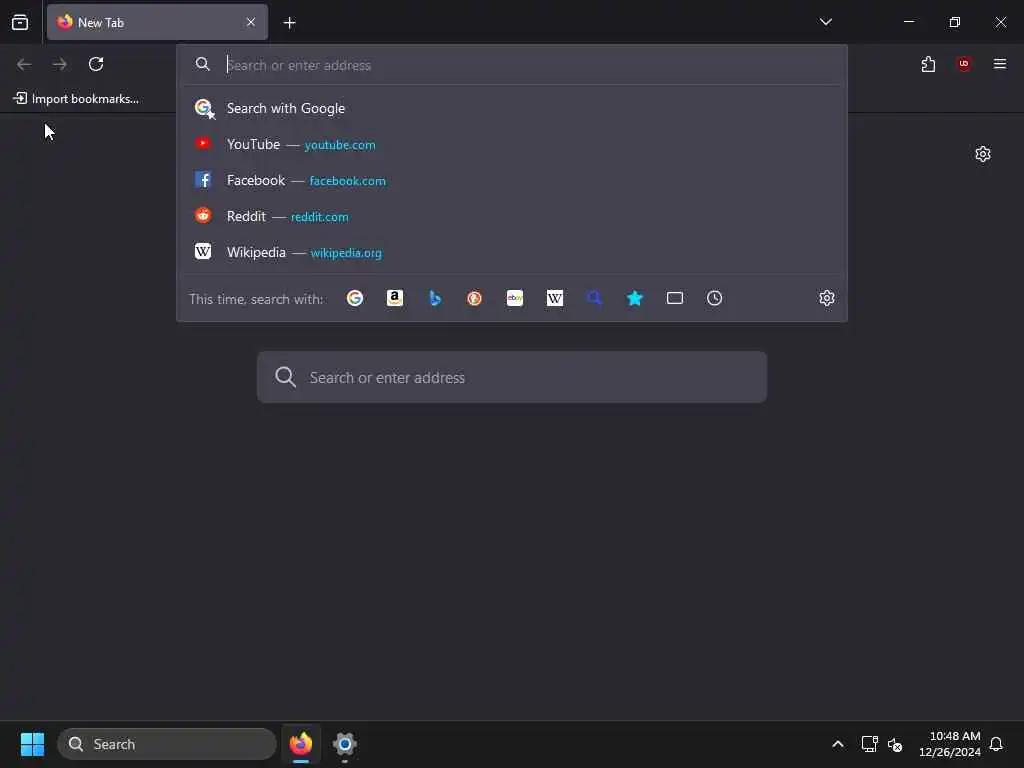
Task: Search this time with Amazon icon
Action: [x=394, y=298]
